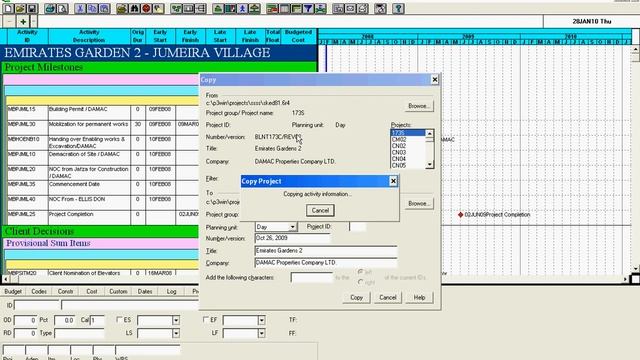Click the activity ID input field in the bottom form

point(37,305)
